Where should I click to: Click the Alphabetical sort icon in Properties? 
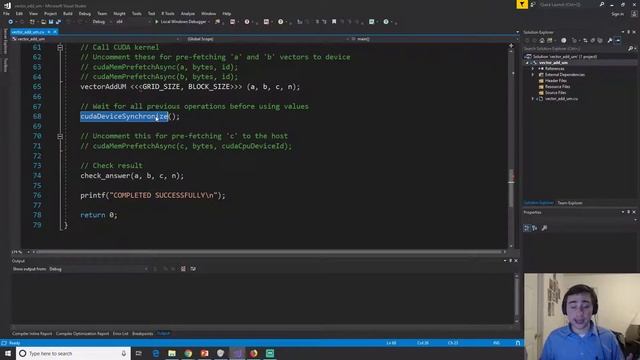pyautogui.click(x=535, y=228)
